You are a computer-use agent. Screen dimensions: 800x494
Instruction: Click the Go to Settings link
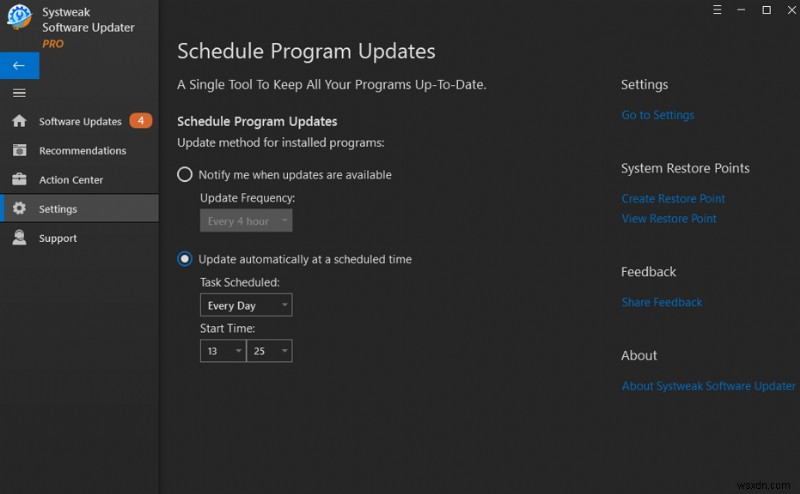pos(657,115)
